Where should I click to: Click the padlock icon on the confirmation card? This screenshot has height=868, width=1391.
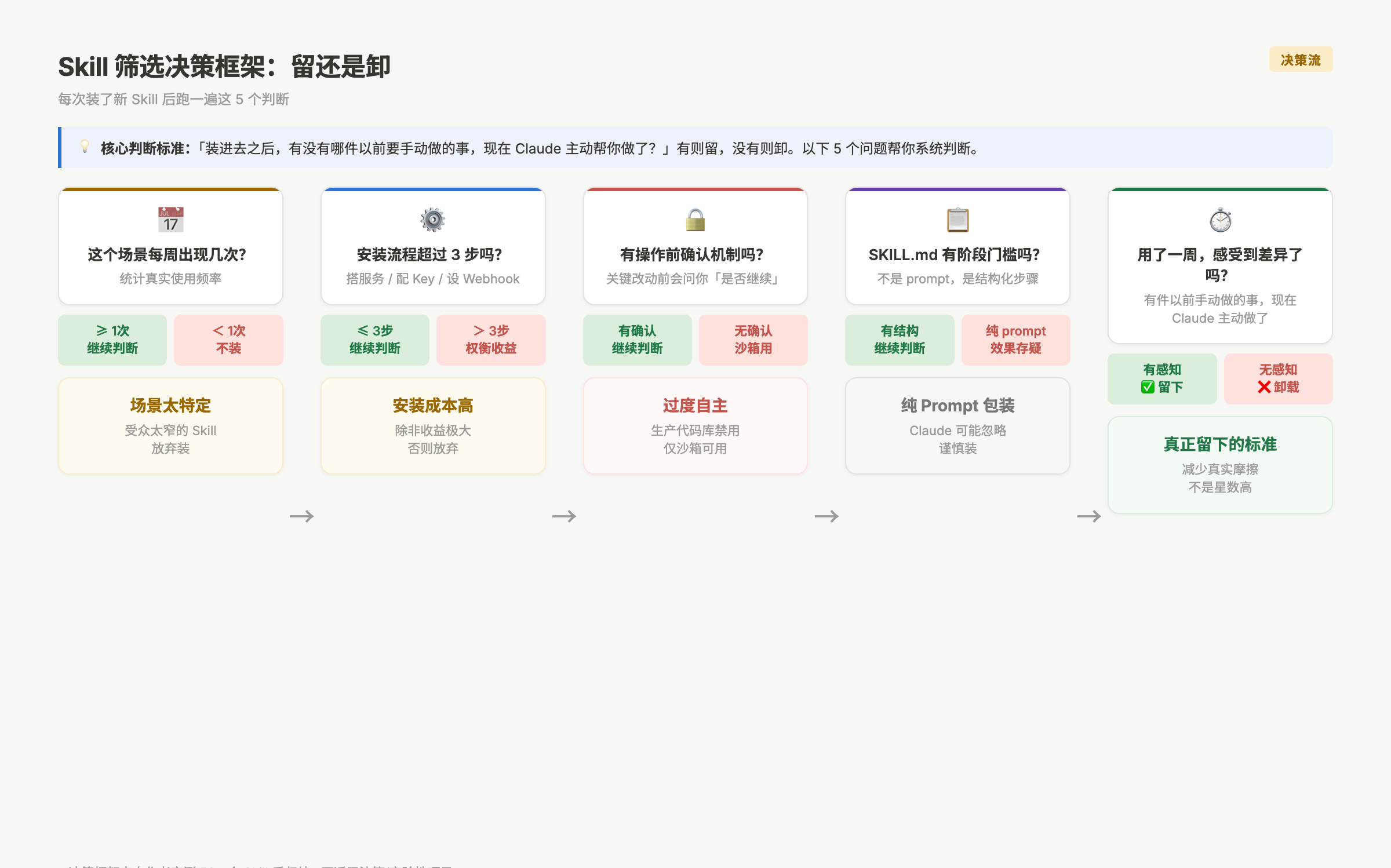(695, 220)
